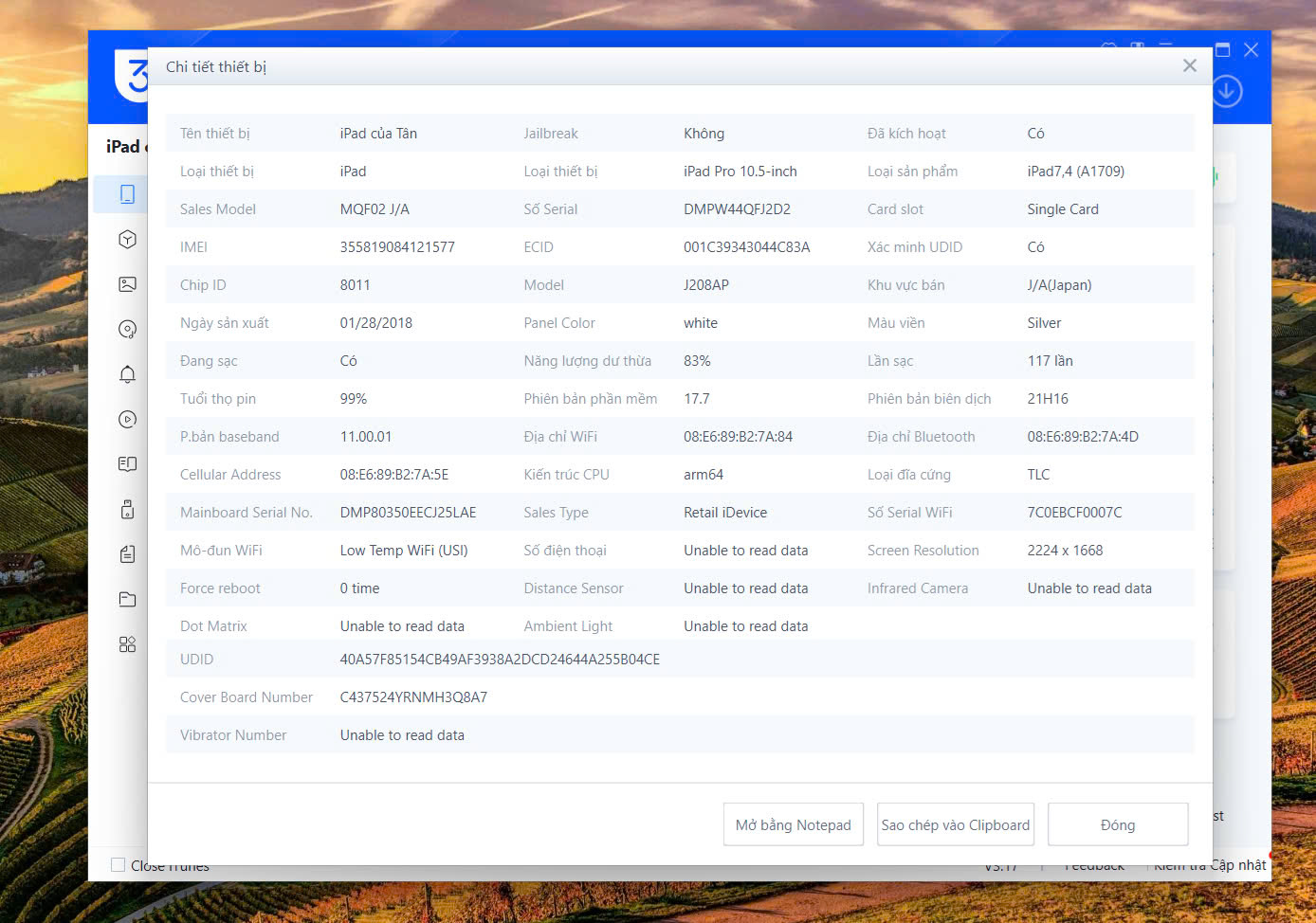1316x923 pixels.
Task: Select Bluetooth address 08:E6:89:B2:7A:4D
Action: pos(1083,437)
